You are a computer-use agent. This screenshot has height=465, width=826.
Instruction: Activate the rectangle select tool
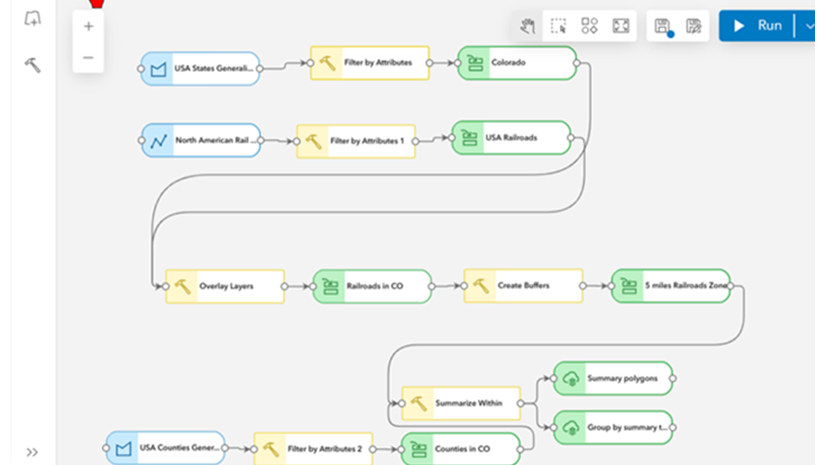(558, 26)
